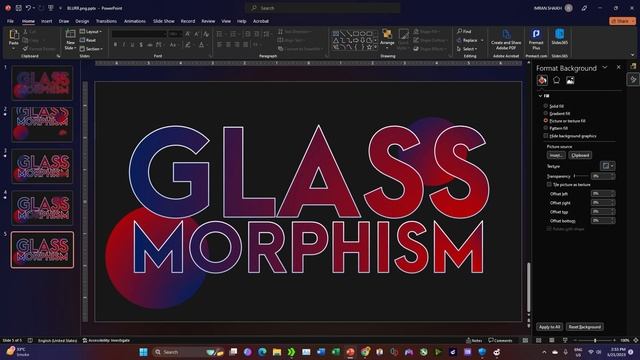Open the Design ribbon tab
Image resolution: width=640 pixels, height=360 pixels.
[x=82, y=21]
